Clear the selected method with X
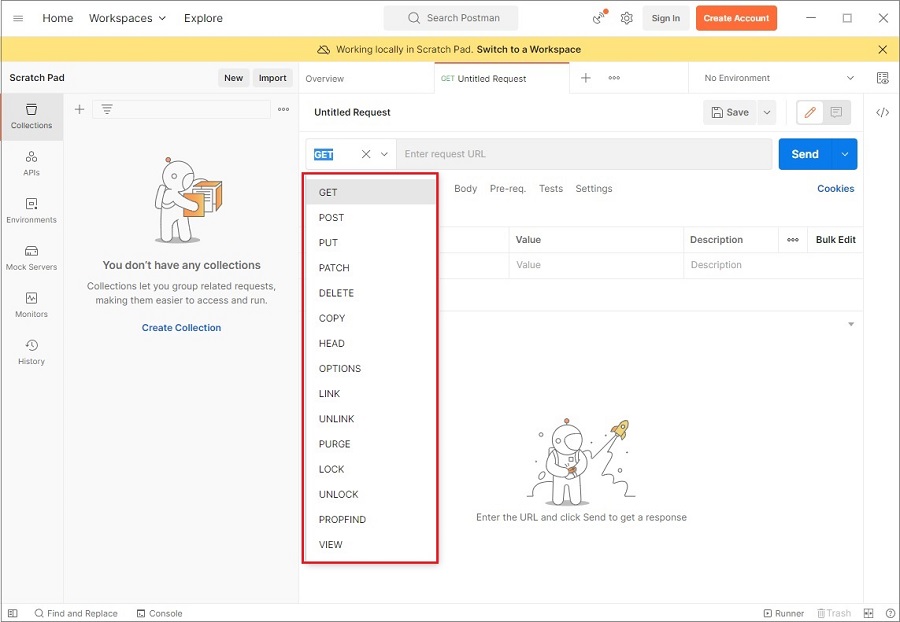This screenshot has height=622, width=900. (x=366, y=154)
